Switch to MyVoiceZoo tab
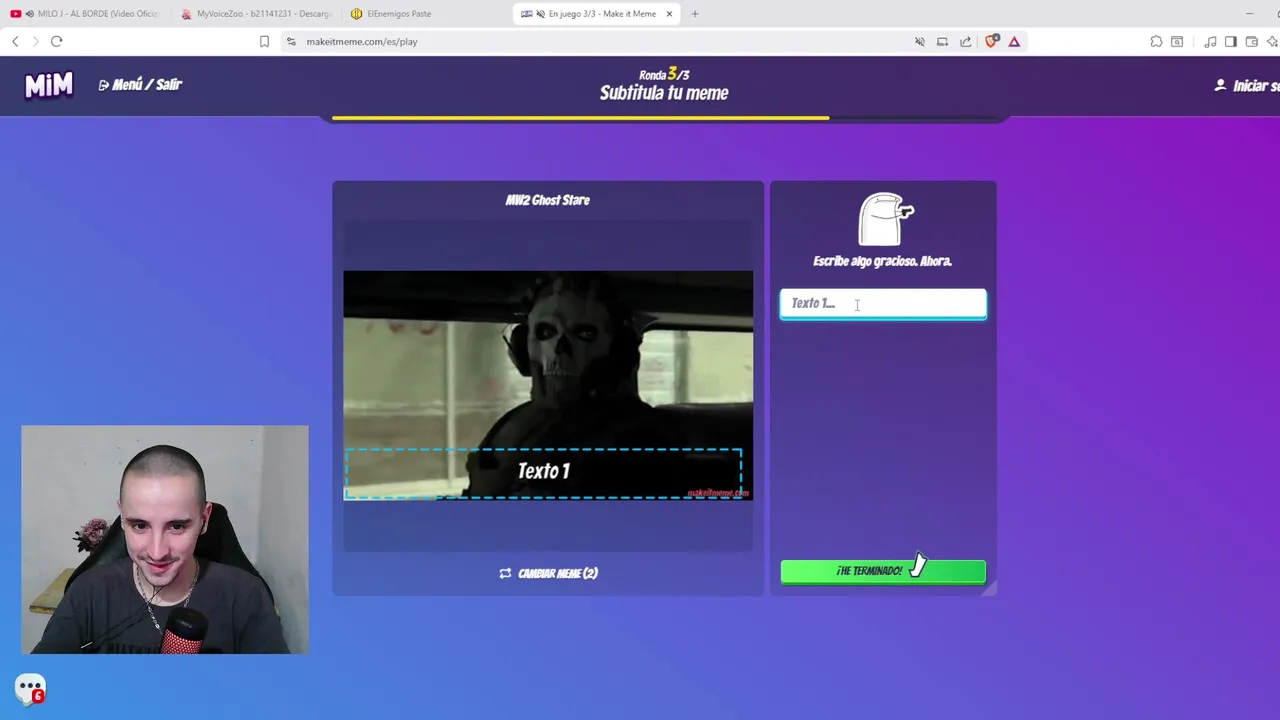The image size is (1280, 720). pyautogui.click(x=255, y=14)
